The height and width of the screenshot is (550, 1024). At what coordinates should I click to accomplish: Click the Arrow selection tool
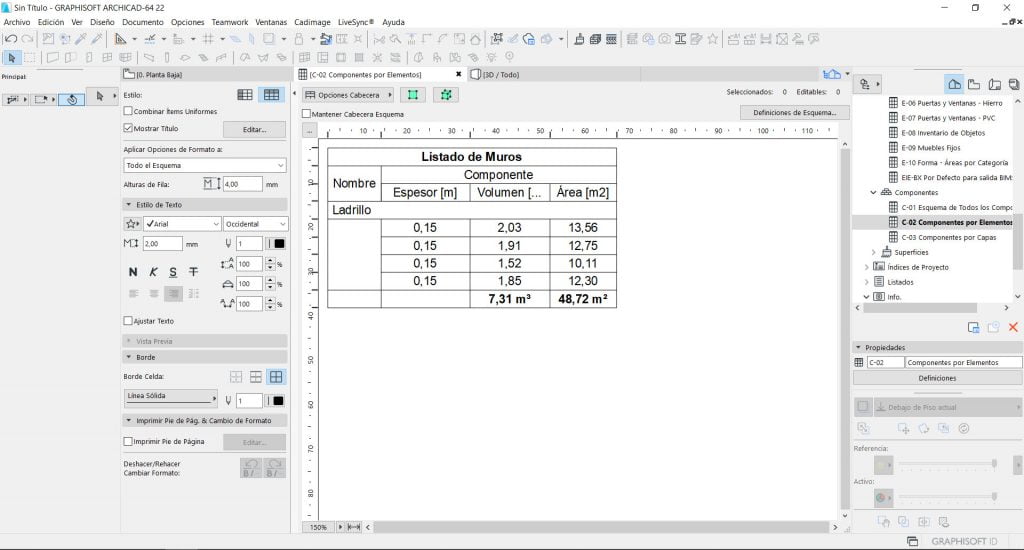click(14, 57)
